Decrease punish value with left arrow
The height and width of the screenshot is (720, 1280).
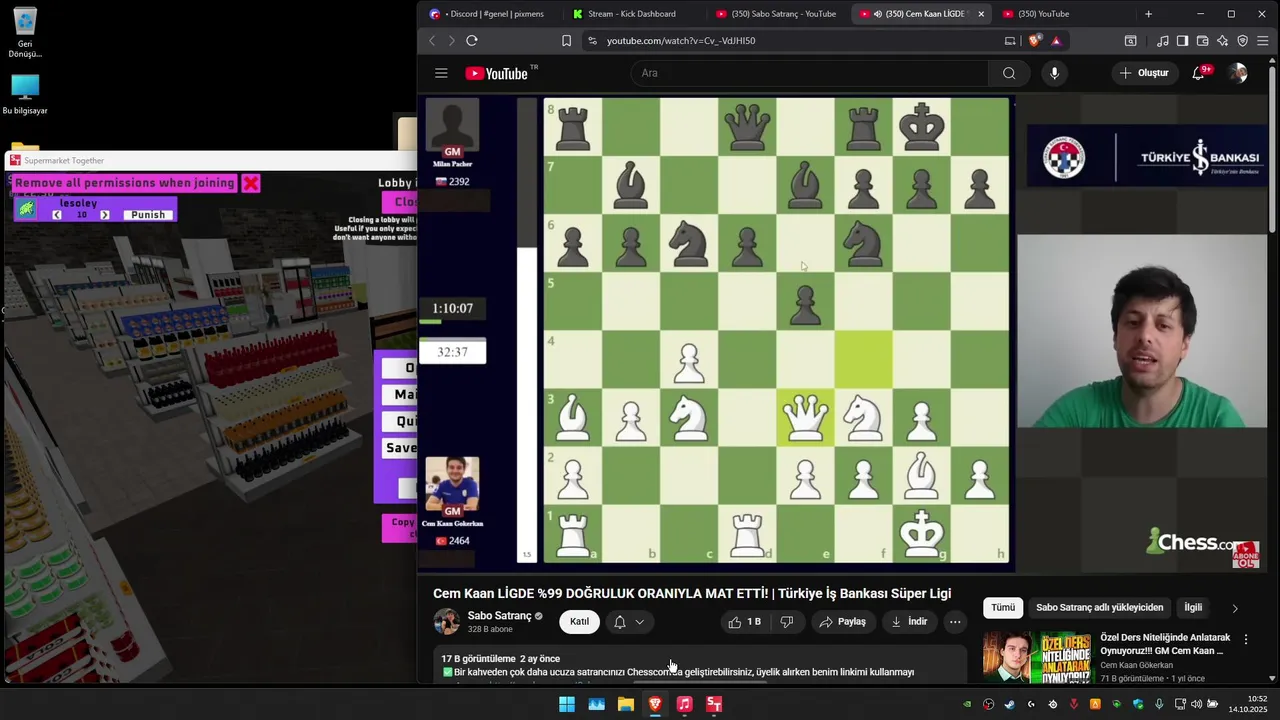(x=57, y=215)
